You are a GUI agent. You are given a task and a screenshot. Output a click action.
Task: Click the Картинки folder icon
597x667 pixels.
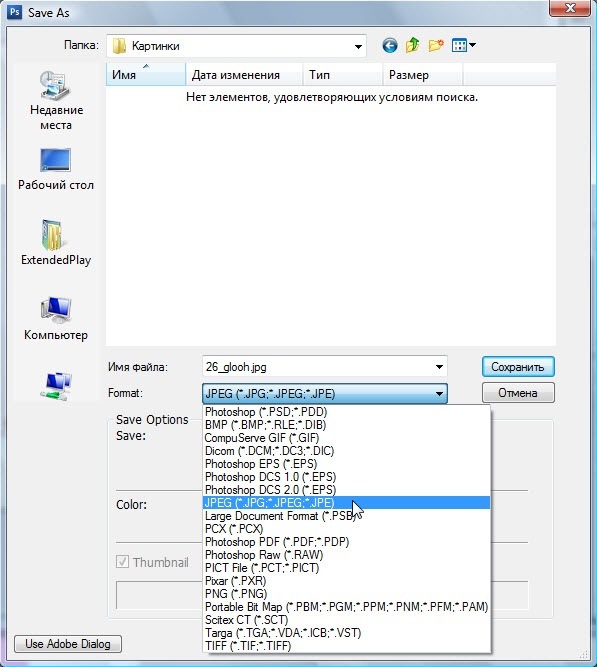pyautogui.click(x=119, y=46)
